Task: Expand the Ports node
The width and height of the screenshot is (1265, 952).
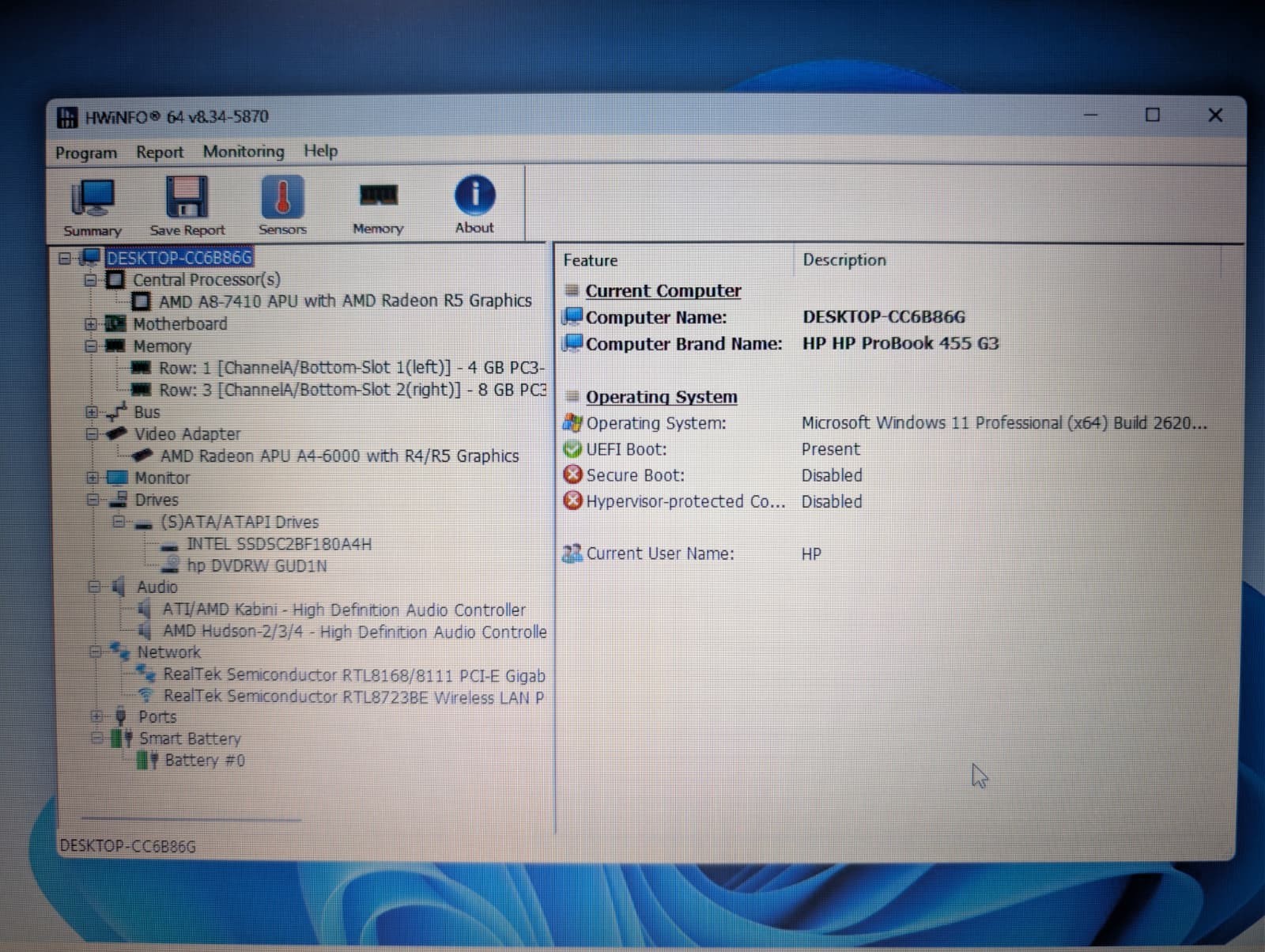Action: point(96,716)
